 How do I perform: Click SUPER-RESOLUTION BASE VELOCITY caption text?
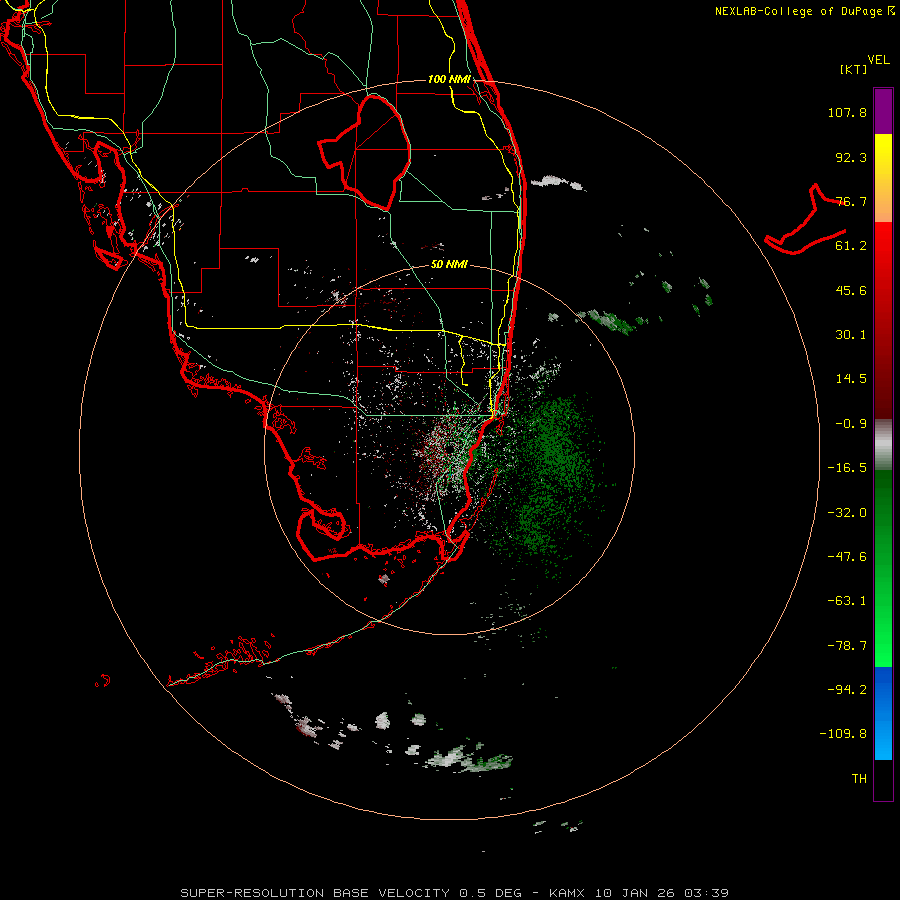click(x=315, y=893)
